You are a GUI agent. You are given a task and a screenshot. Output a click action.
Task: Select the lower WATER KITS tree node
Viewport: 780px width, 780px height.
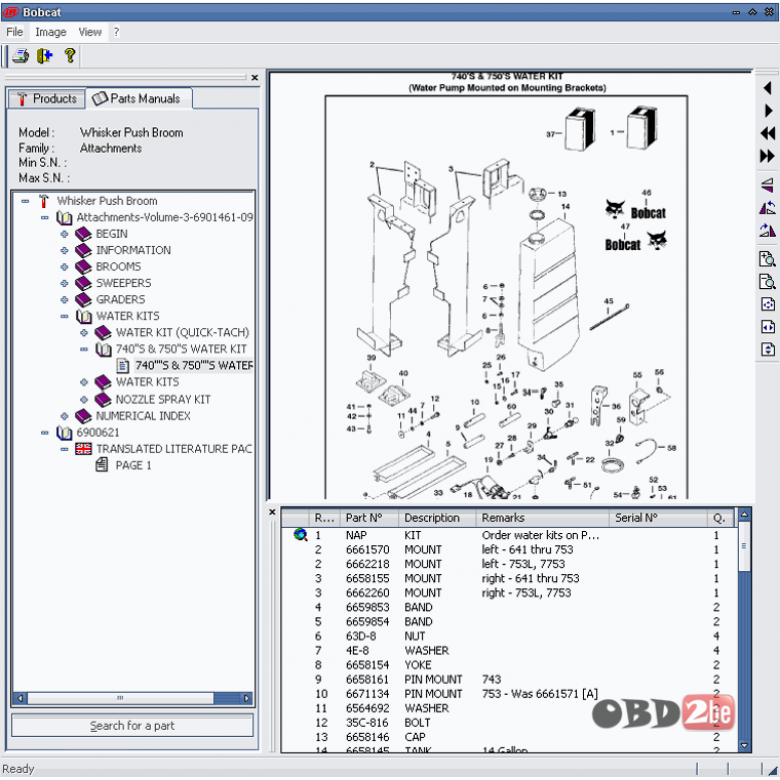pos(147,382)
